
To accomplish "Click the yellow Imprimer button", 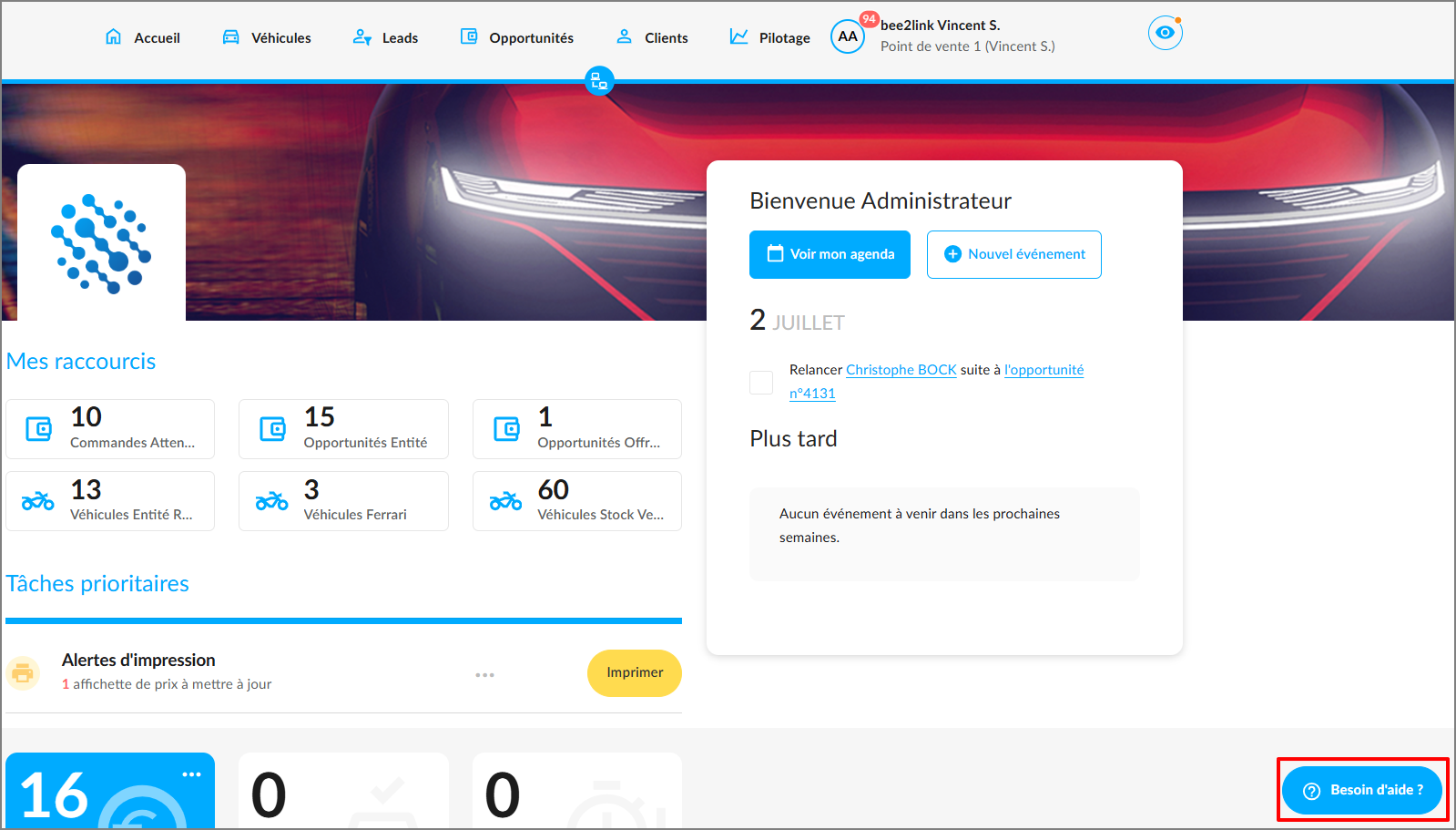I will (x=635, y=673).
